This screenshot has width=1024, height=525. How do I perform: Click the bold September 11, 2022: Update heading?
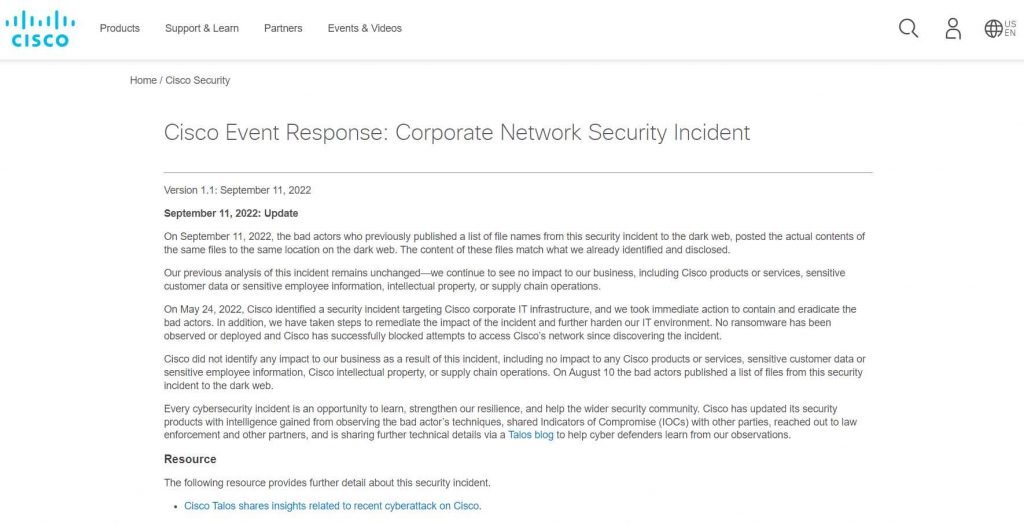point(231,213)
